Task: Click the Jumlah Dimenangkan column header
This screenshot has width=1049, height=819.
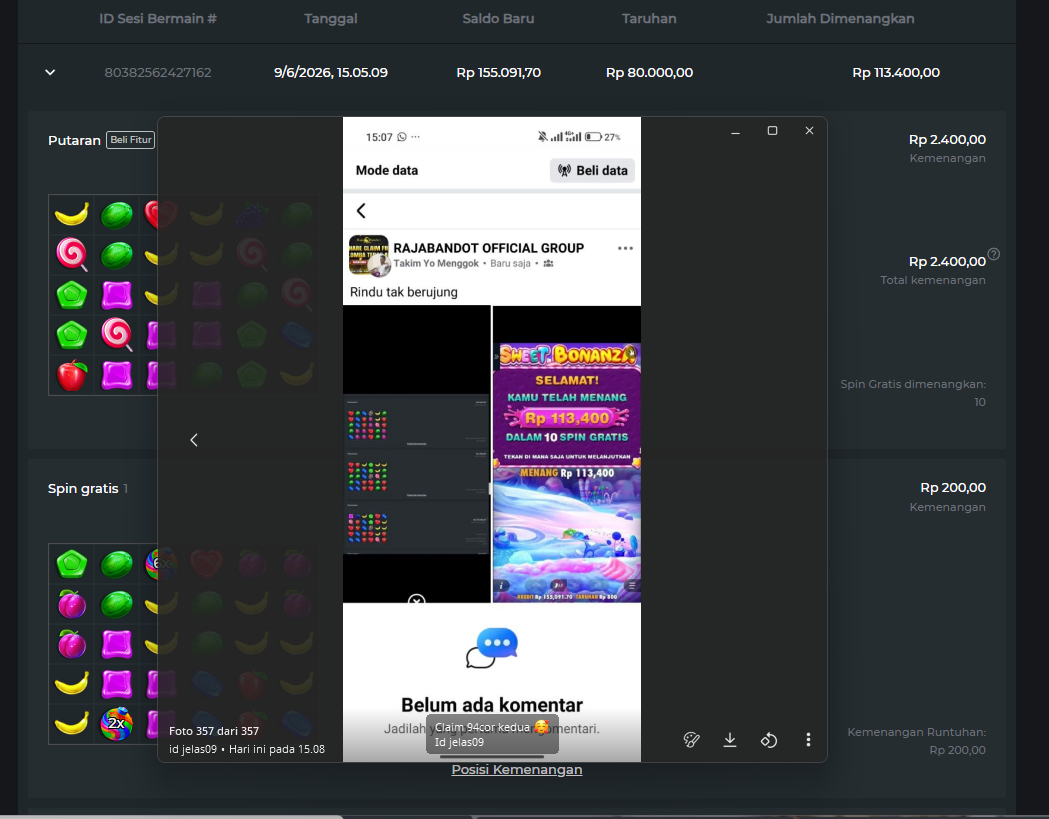Action: 840,19
